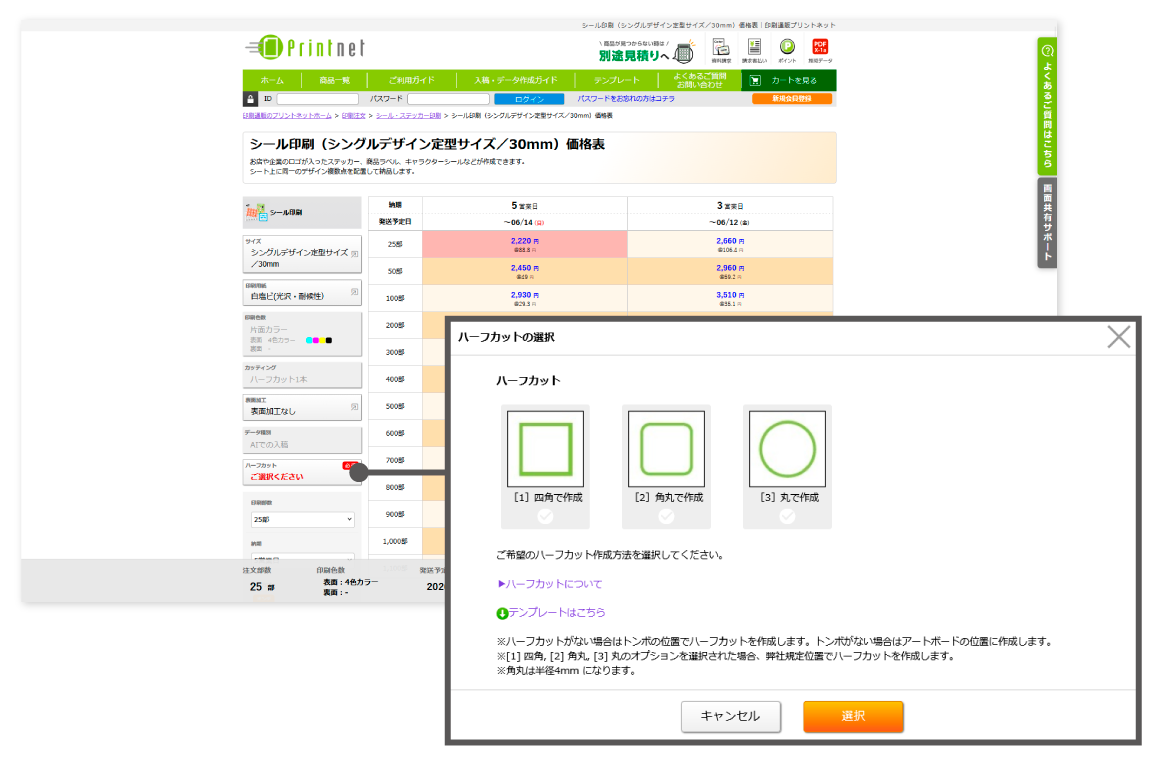Close the ハーフカットの選択 dialog with X
Viewport: 1156px width, 757px height.
[1118, 337]
